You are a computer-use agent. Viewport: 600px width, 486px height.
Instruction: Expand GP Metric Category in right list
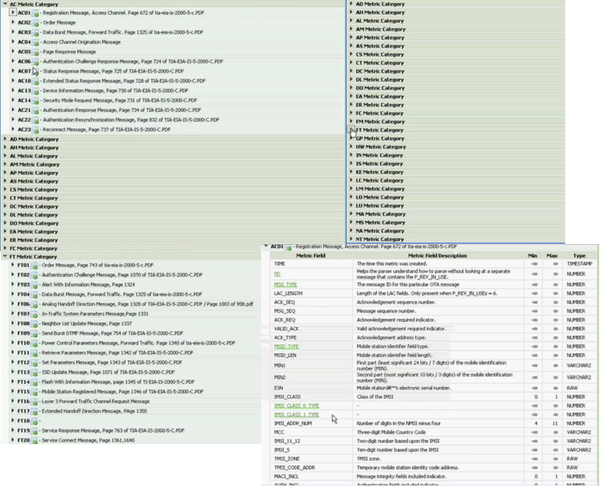(x=351, y=138)
